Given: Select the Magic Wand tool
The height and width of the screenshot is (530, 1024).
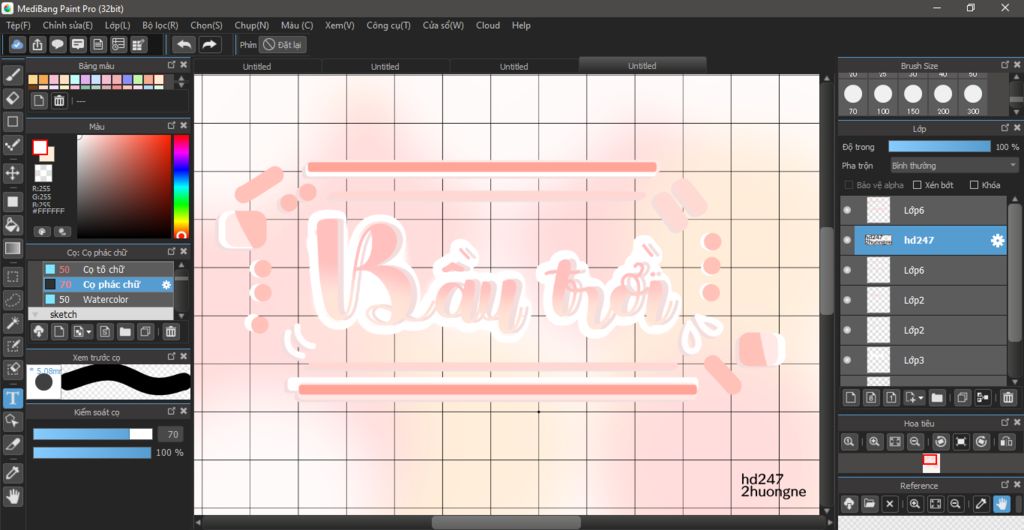Looking at the screenshot, I should point(13,322).
